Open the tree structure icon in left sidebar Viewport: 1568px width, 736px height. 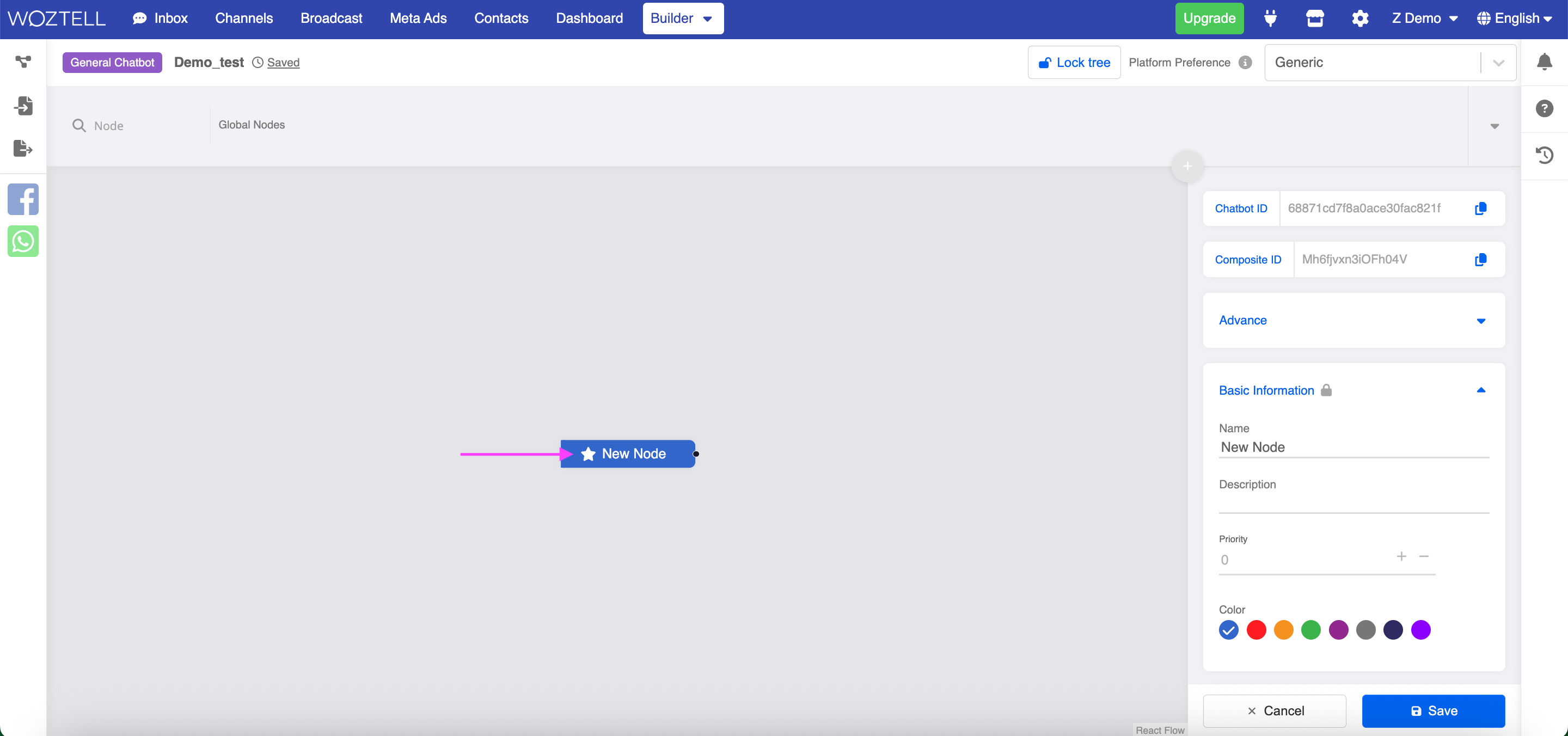click(x=23, y=62)
